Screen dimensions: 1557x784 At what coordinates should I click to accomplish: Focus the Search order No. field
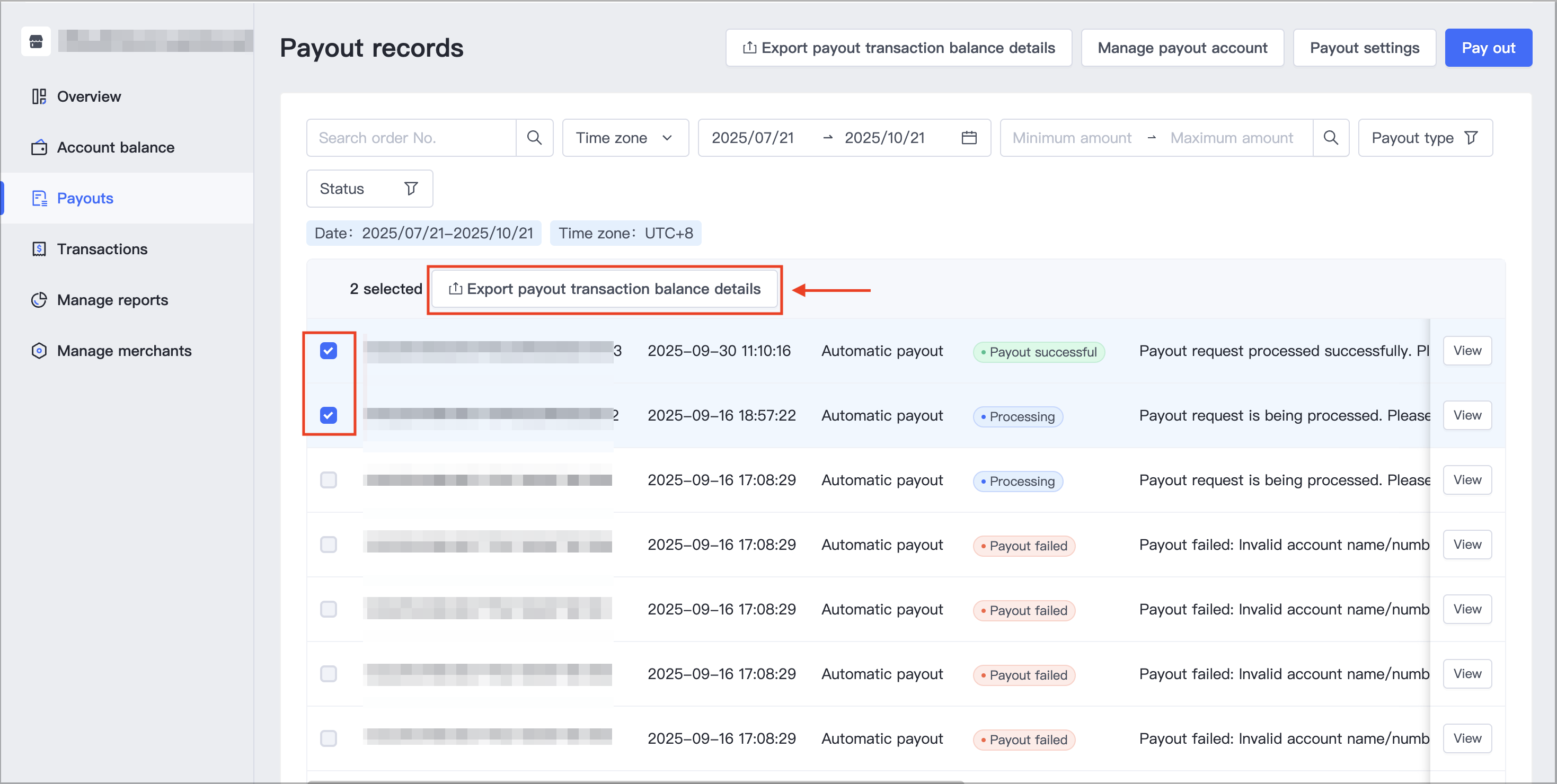click(412, 138)
